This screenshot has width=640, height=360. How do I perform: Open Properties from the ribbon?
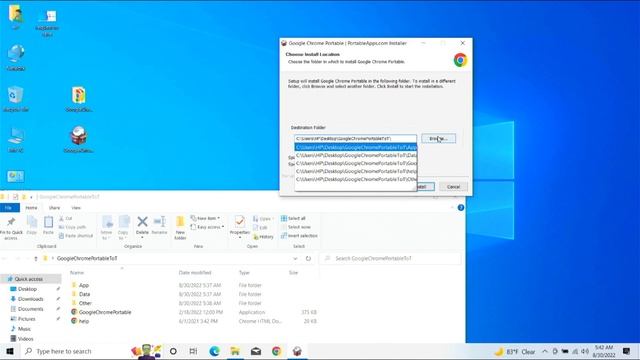[240, 226]
